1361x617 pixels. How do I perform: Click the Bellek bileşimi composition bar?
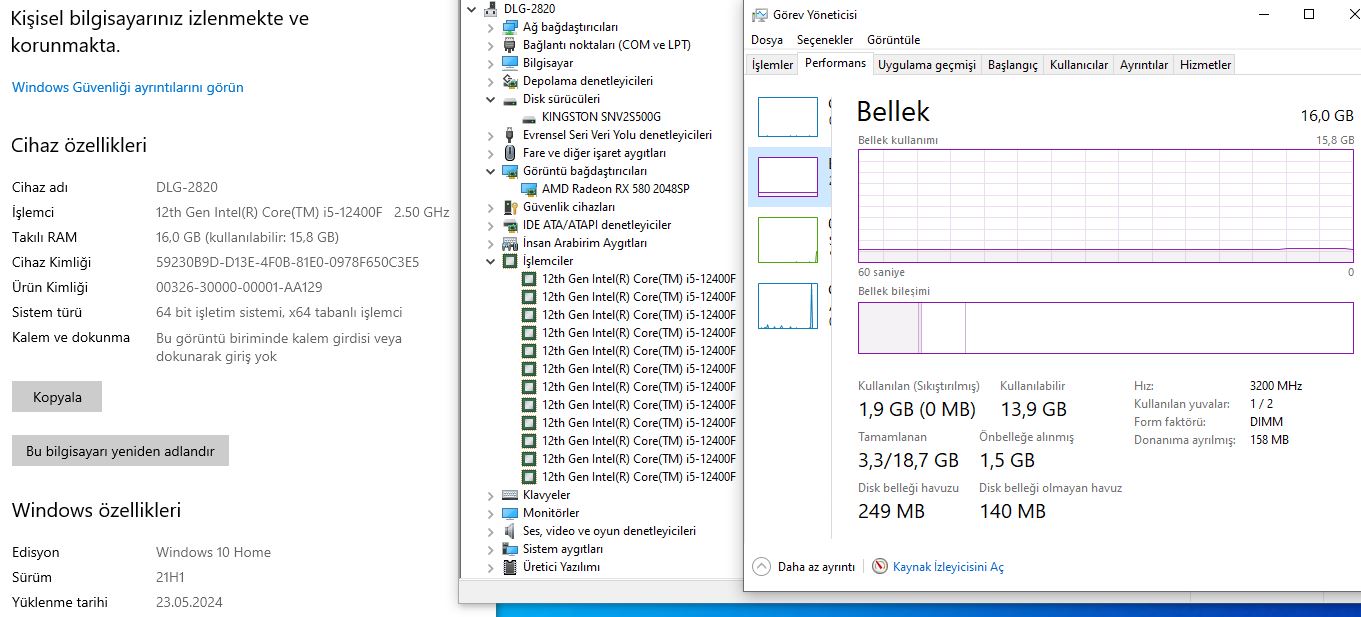1106,327
